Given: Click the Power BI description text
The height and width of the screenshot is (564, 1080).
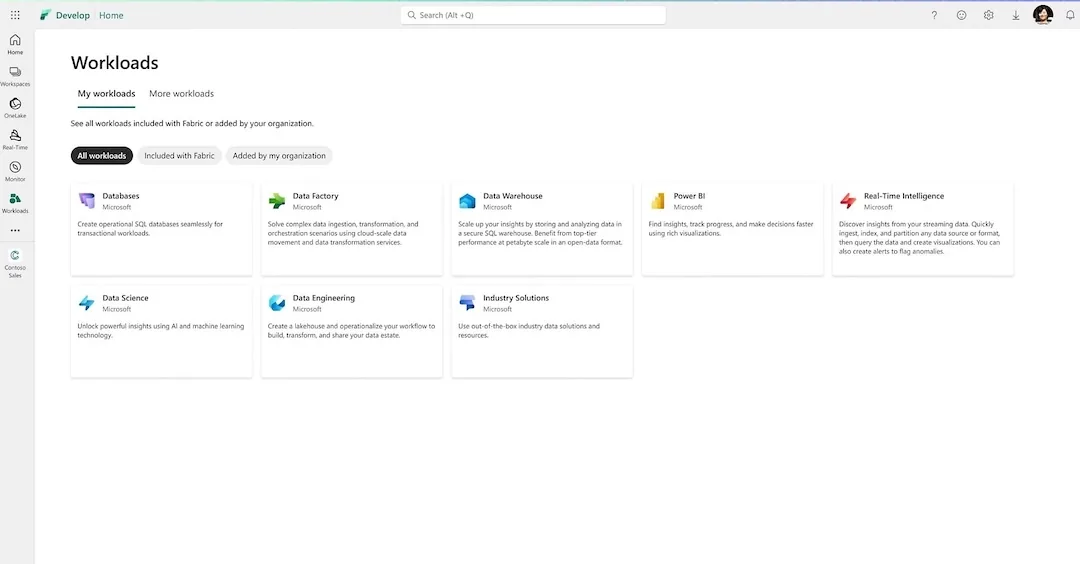Looking at the screenshot, I should 731,229.
